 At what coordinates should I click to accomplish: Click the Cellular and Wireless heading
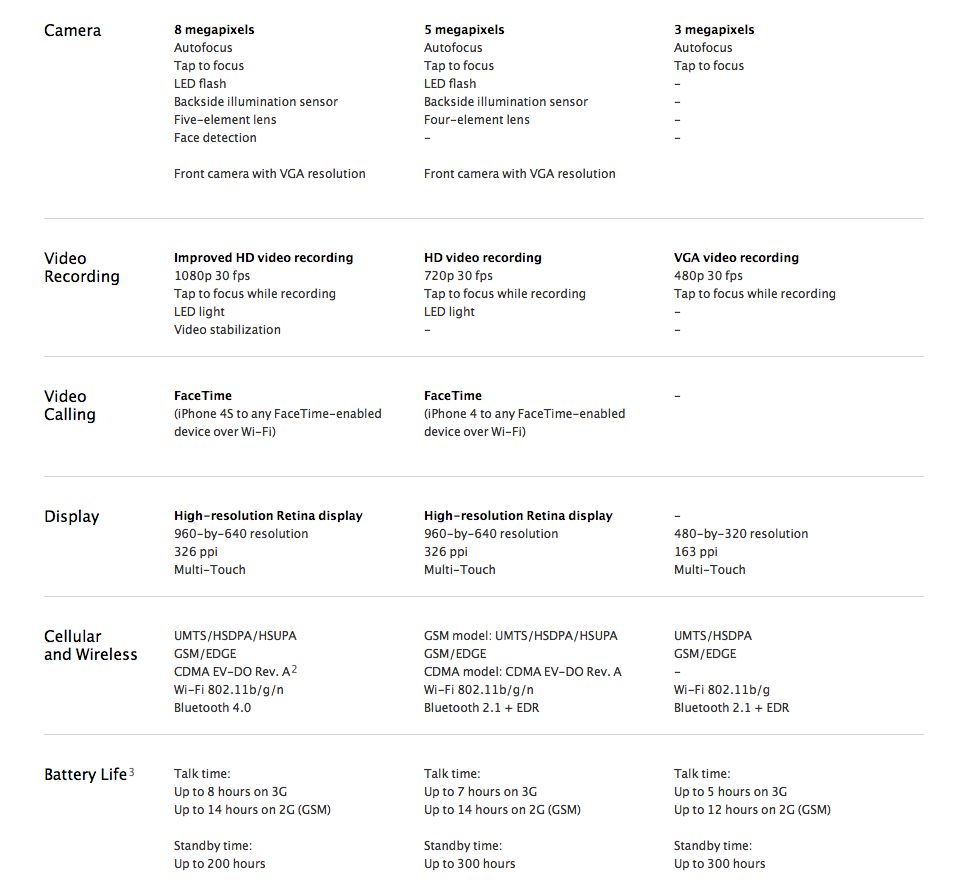click(90, 645)
